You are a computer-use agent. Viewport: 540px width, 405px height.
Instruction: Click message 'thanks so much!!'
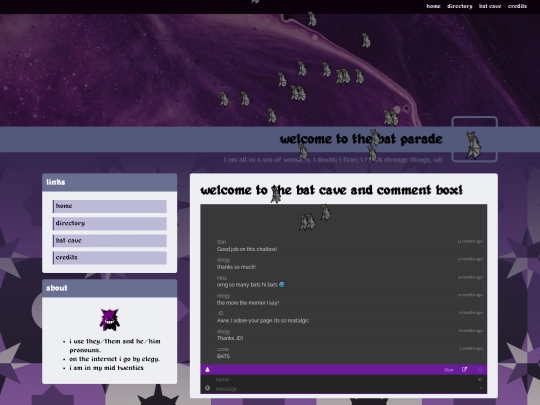click(x=236, y=267)
